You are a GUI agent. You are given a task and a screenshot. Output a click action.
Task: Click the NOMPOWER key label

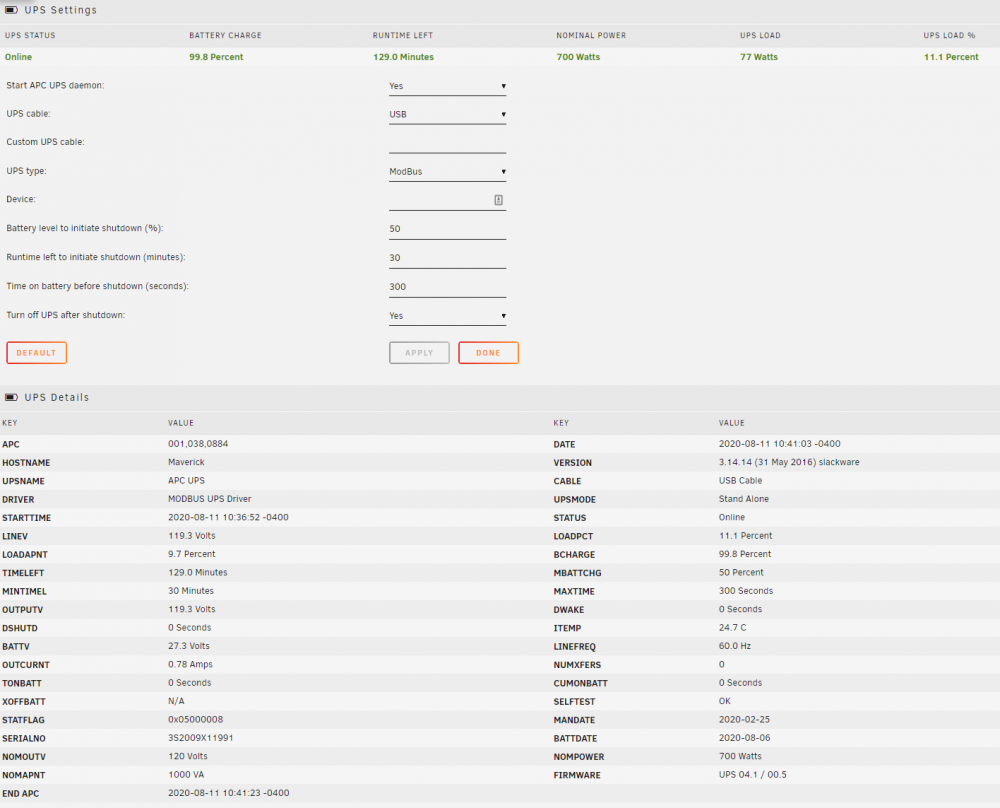point(579,757)
